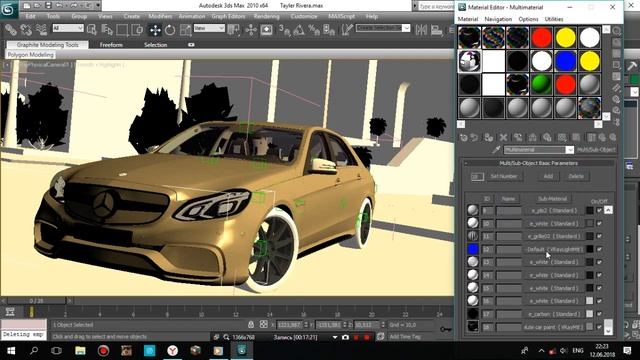Toggle On/Off checkbox for ID 13 e_white
This screenshot has width=640, height=360.
(599, 262)
